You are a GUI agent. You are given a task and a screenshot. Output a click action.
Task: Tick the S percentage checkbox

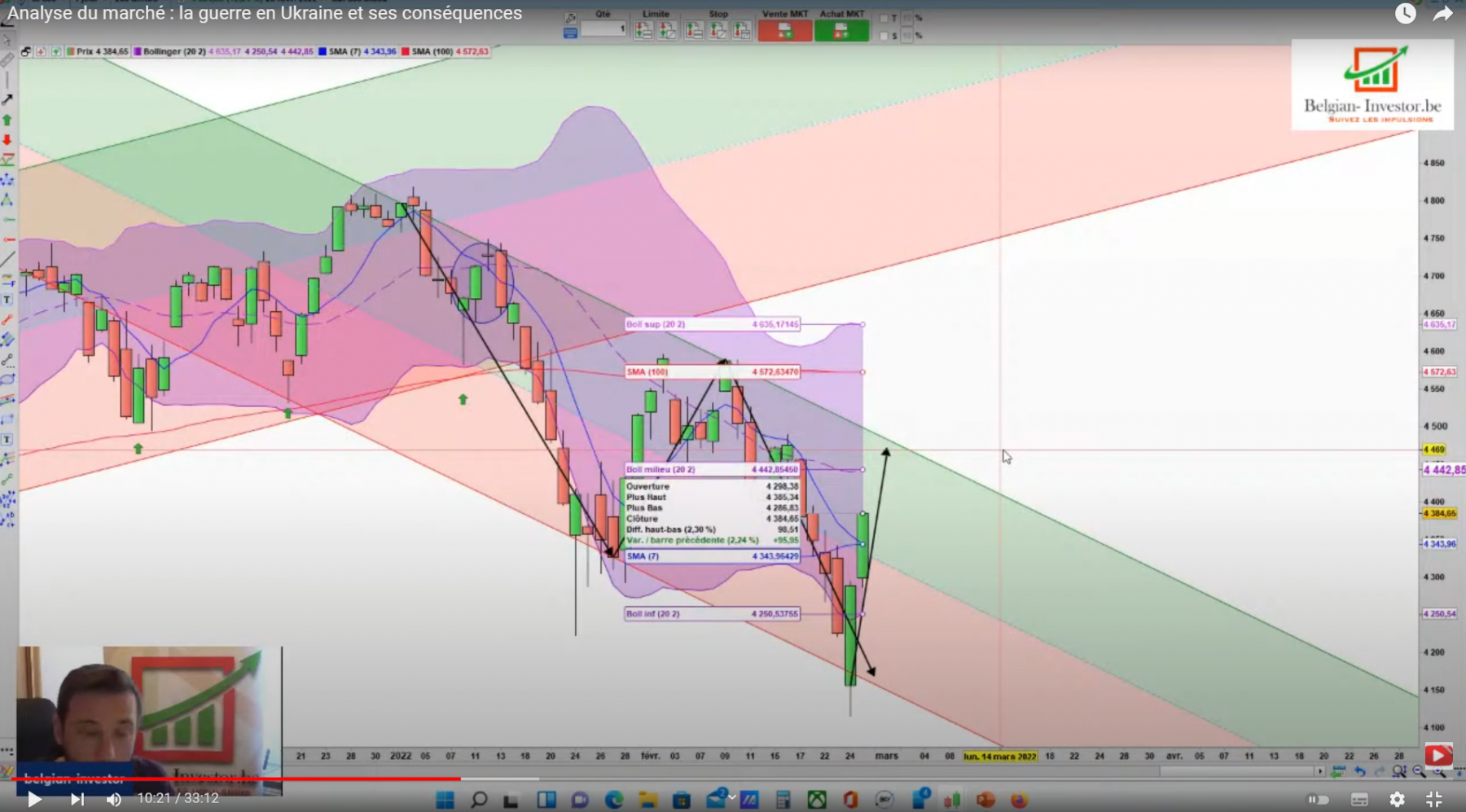884,36
